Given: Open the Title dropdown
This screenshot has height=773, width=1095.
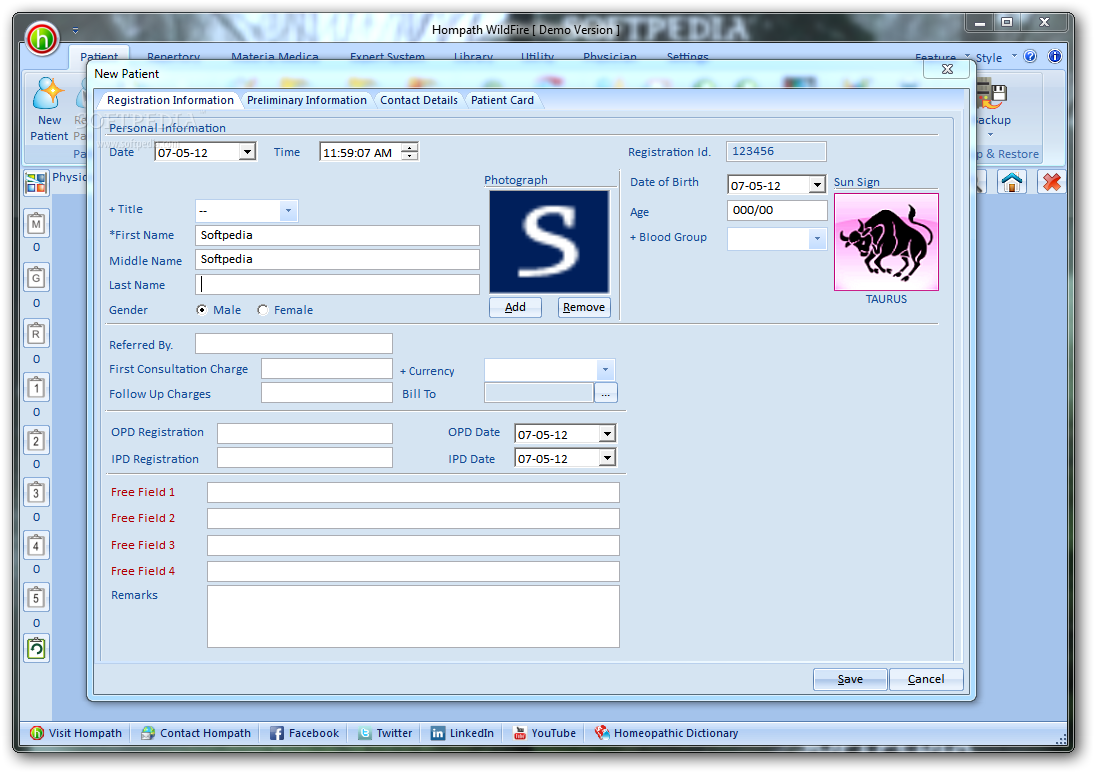Looking at the screenshot, I should point(288,210).
